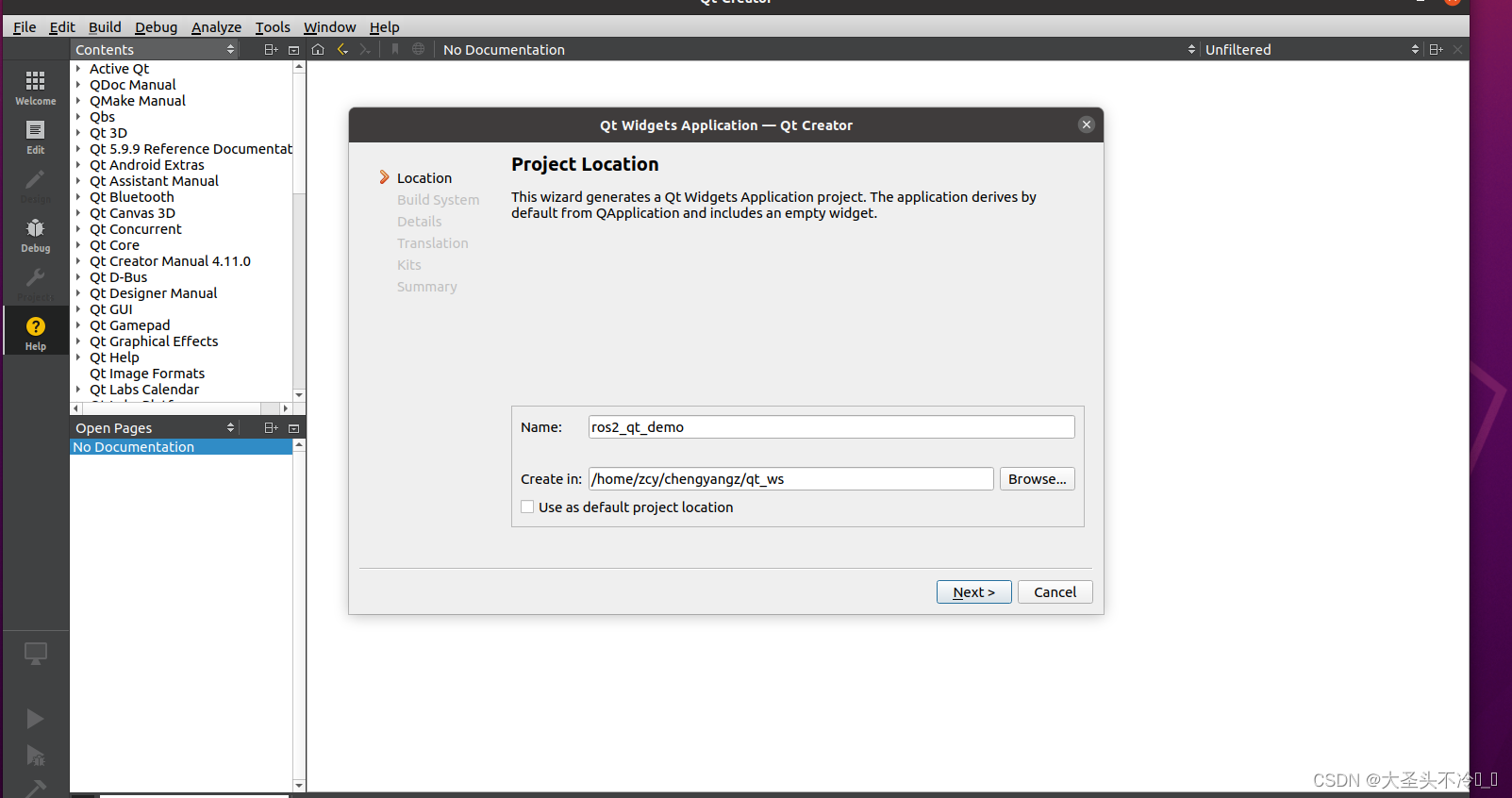Viewport: 1512px width, 798px height.
Task: Split the help viewer pane
Action: (1436, 49)
